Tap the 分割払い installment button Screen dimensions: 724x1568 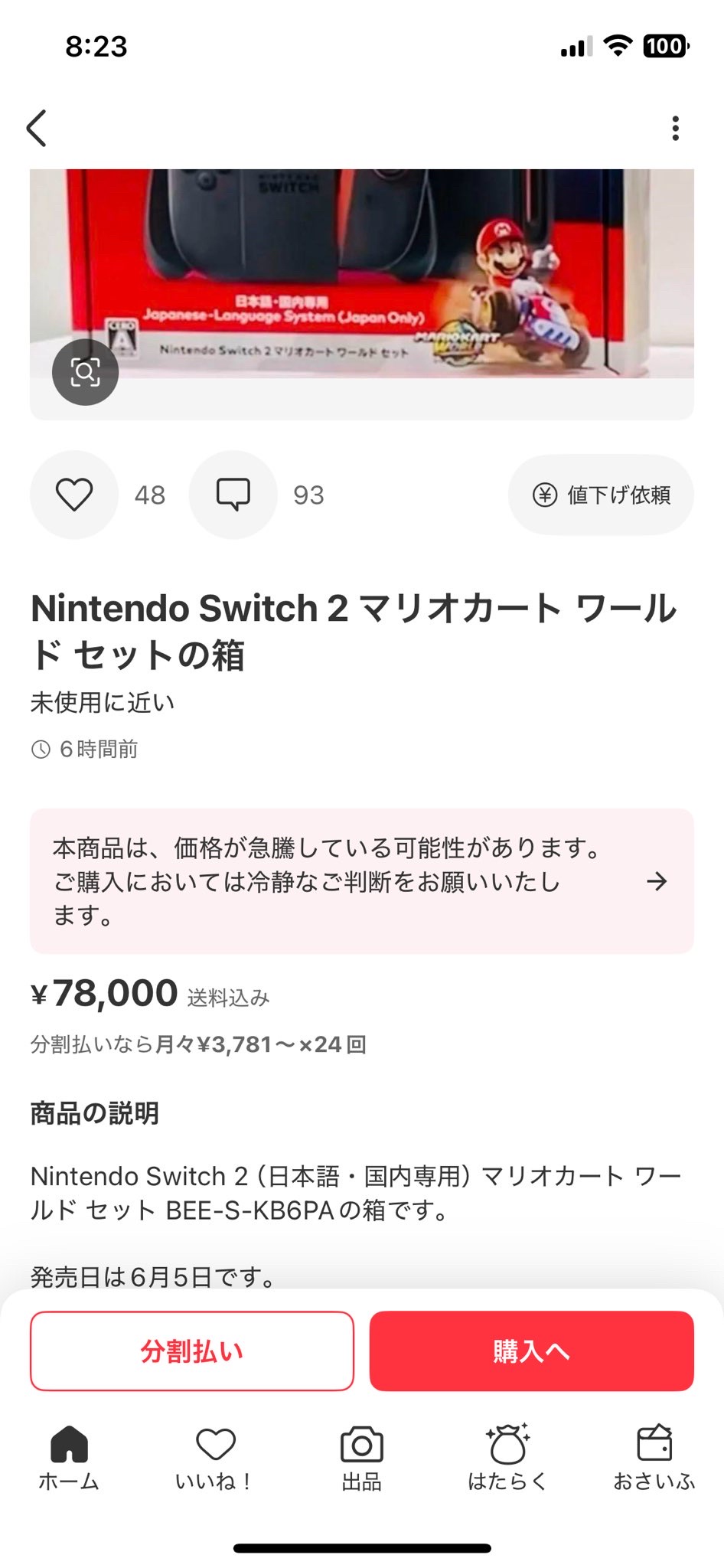[x=192, y=1351]
